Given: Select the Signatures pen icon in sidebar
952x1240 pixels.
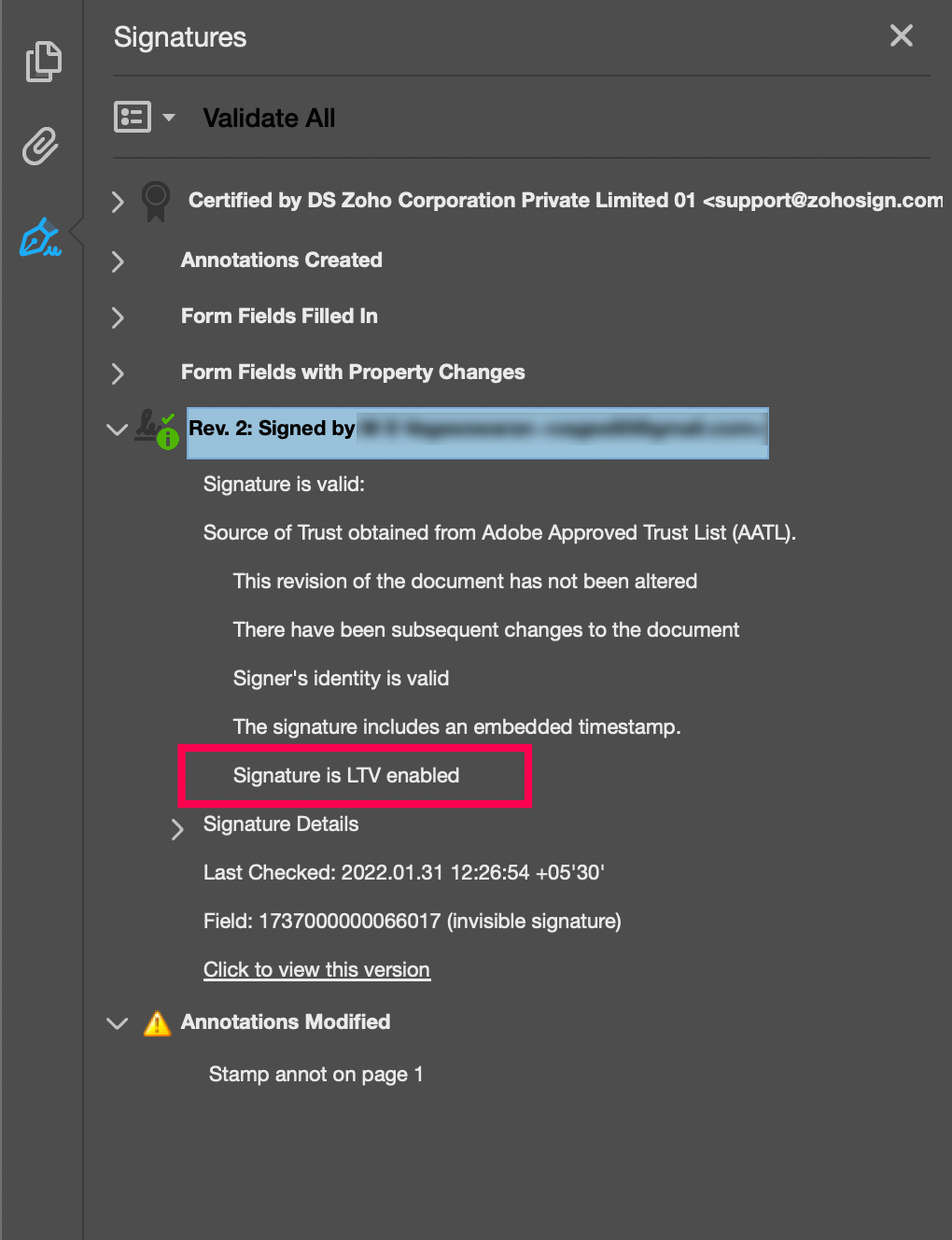Looking at the screenshot, I should [41, 237].
